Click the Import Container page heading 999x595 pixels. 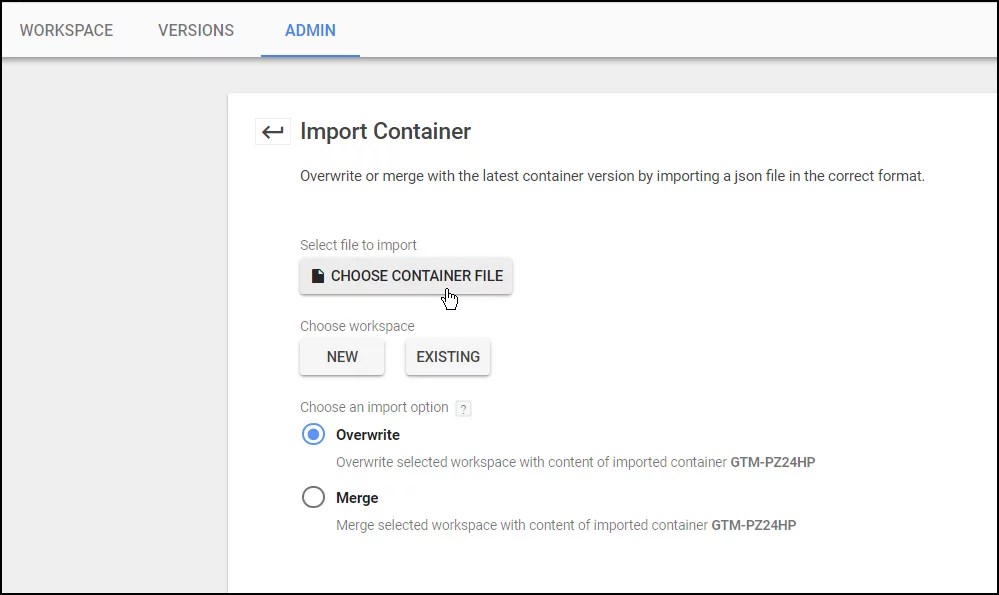coord(385,131)
